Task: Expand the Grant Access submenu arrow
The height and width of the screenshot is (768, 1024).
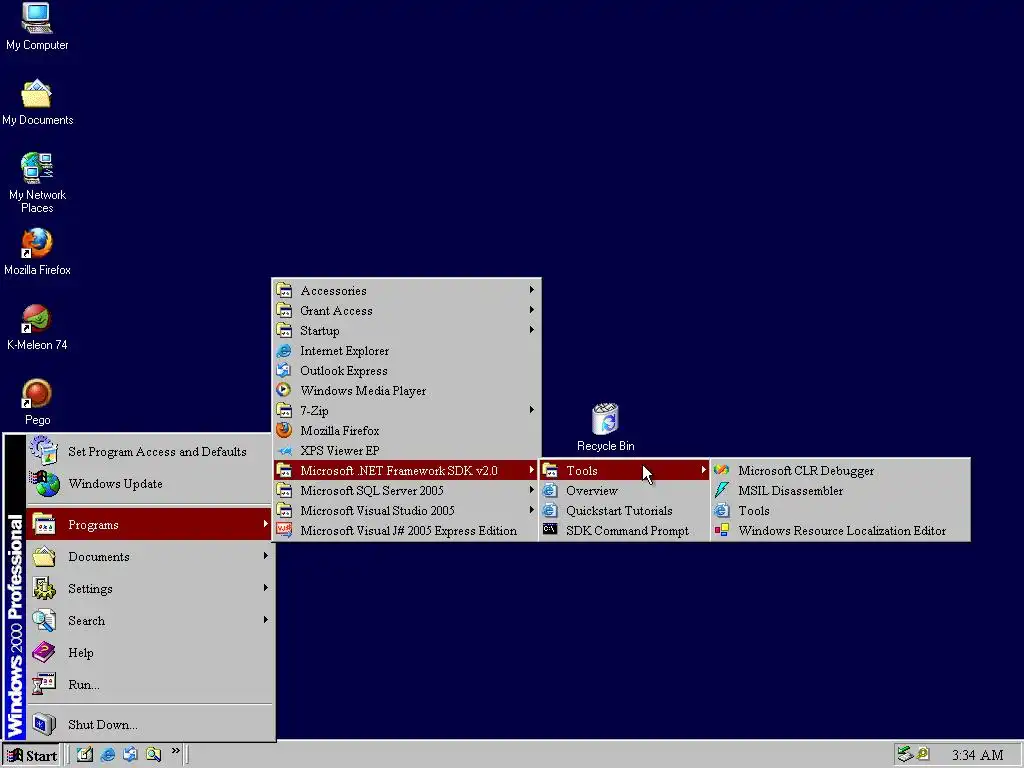Action: click(x=532, y=310)
